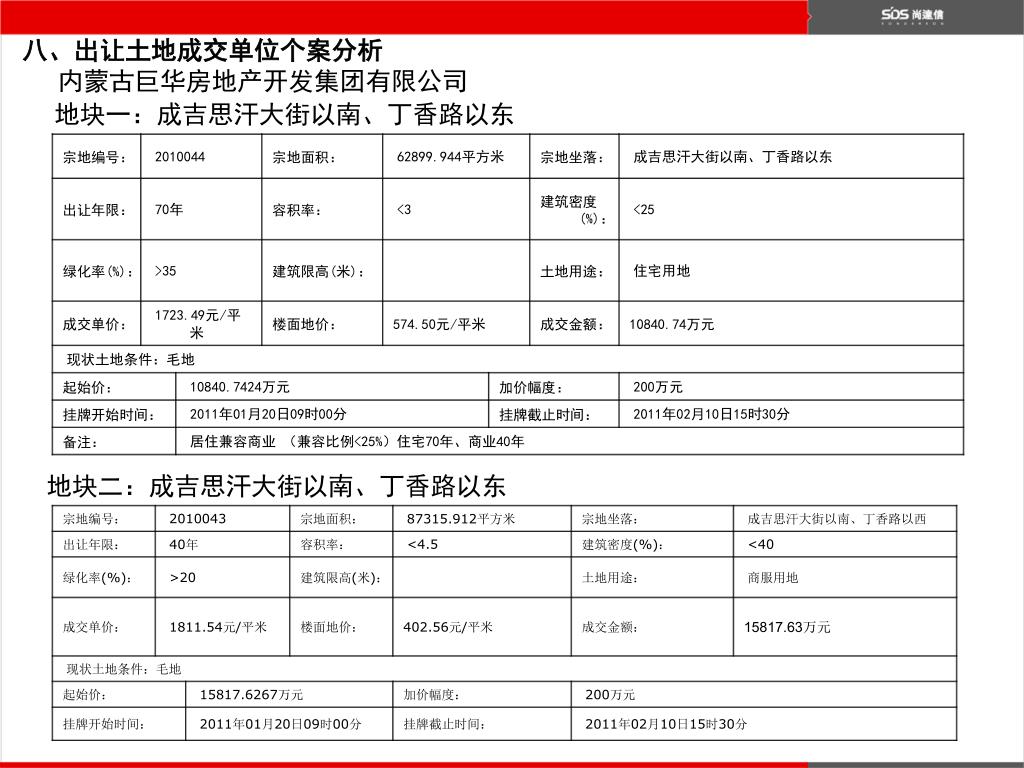The image size is (1024, 768).
Task: Select company name 内蒙古巨华房地产开发集团有限公司
Action: (263, 81)
